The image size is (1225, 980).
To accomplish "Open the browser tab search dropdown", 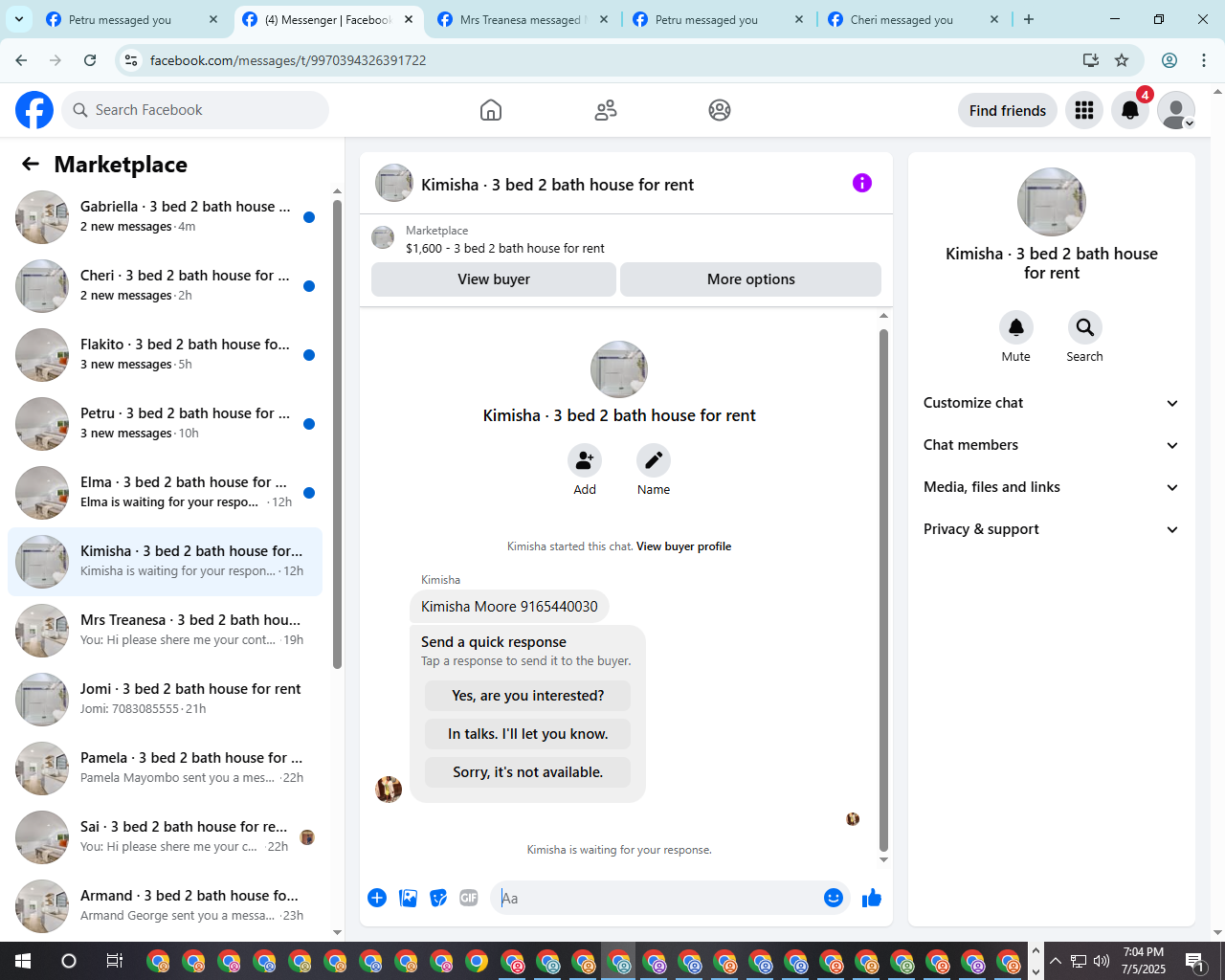I will click(18, 19).
